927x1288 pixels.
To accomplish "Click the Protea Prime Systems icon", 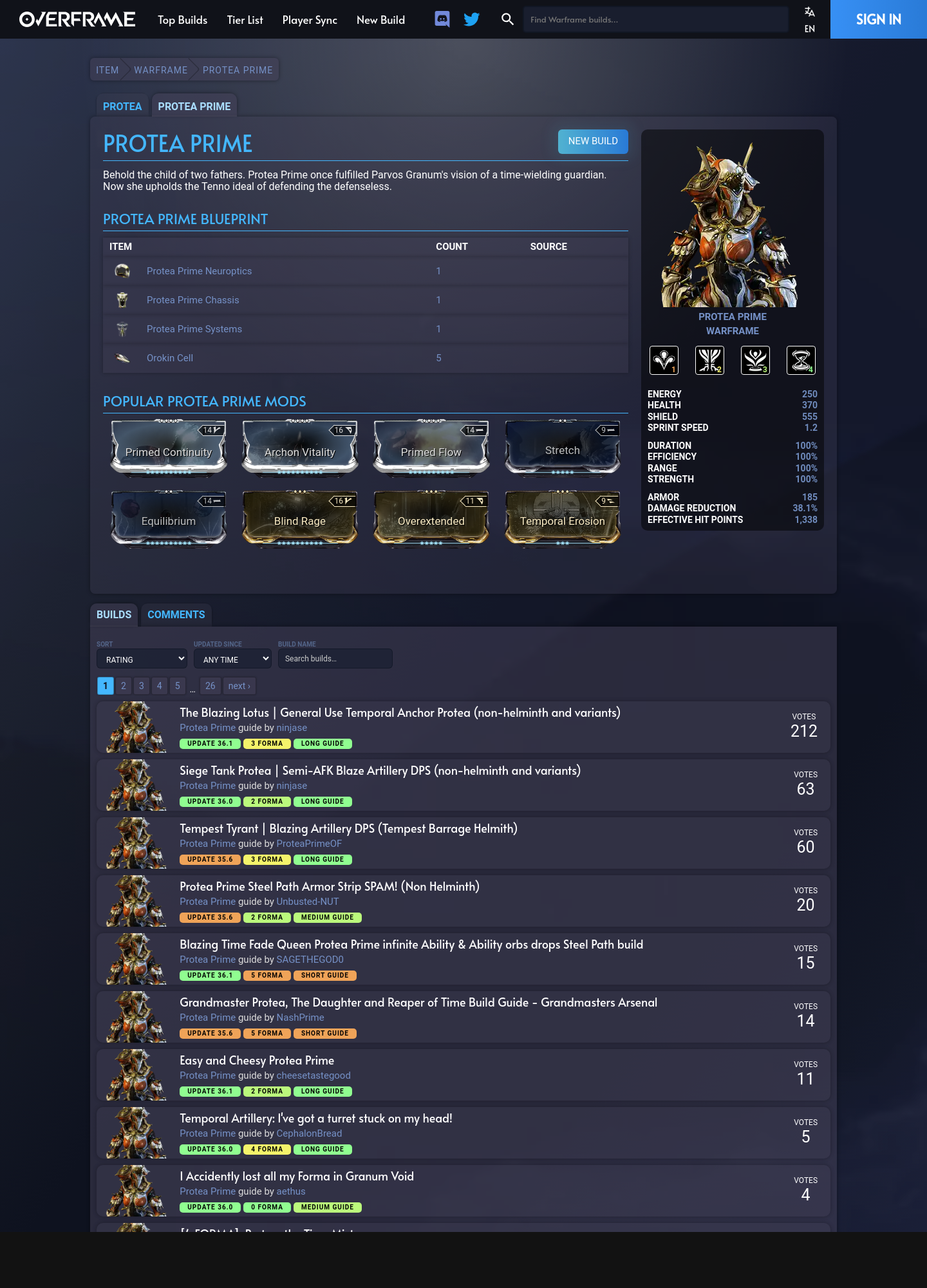I will click(122, 329).
